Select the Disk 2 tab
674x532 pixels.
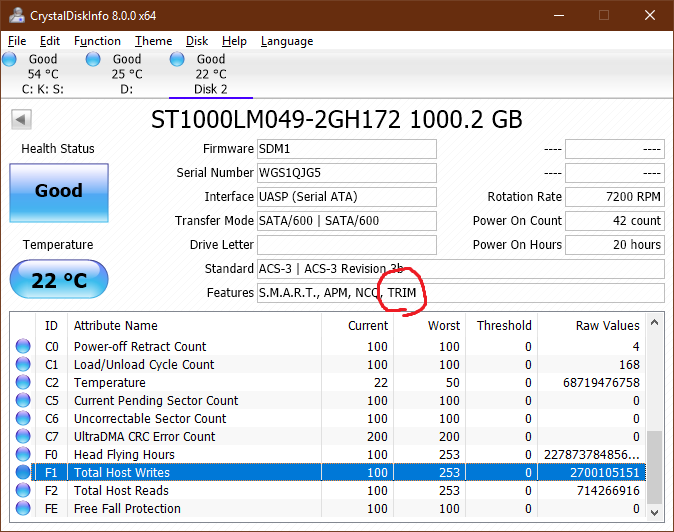pyautogui.click(x=211, y=74)
